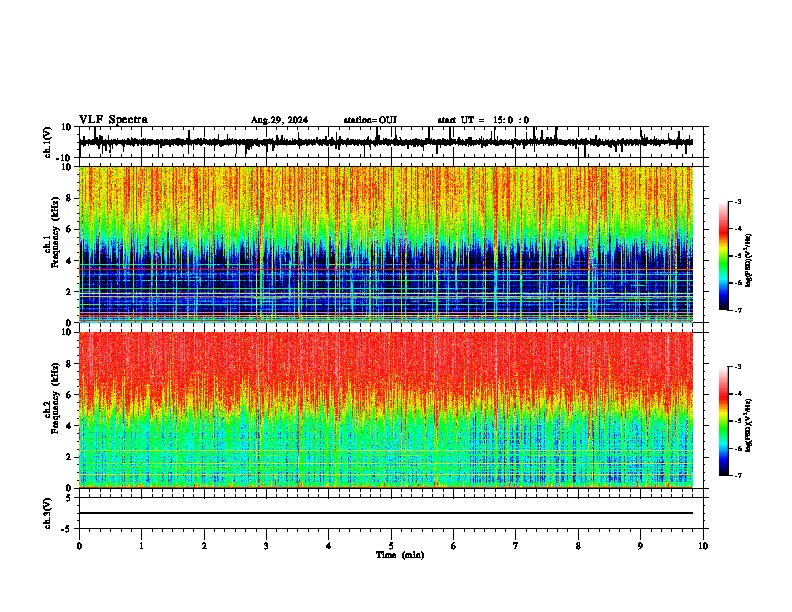The width and height of the screenshot is (792, 612).
Task: Click the ch.2 "Frequency (kHz)" axis label
Action: [55, 398]
